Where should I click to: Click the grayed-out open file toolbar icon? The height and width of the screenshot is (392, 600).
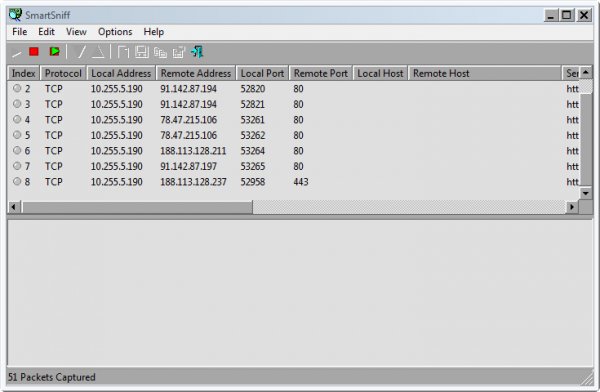pos(123,52)
